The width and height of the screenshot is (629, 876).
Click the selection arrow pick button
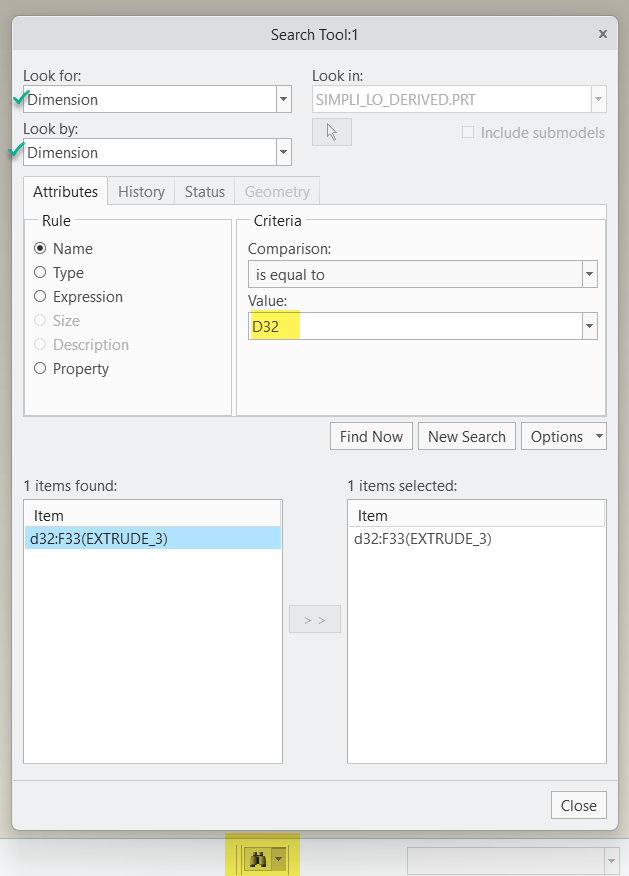point(332,132)
